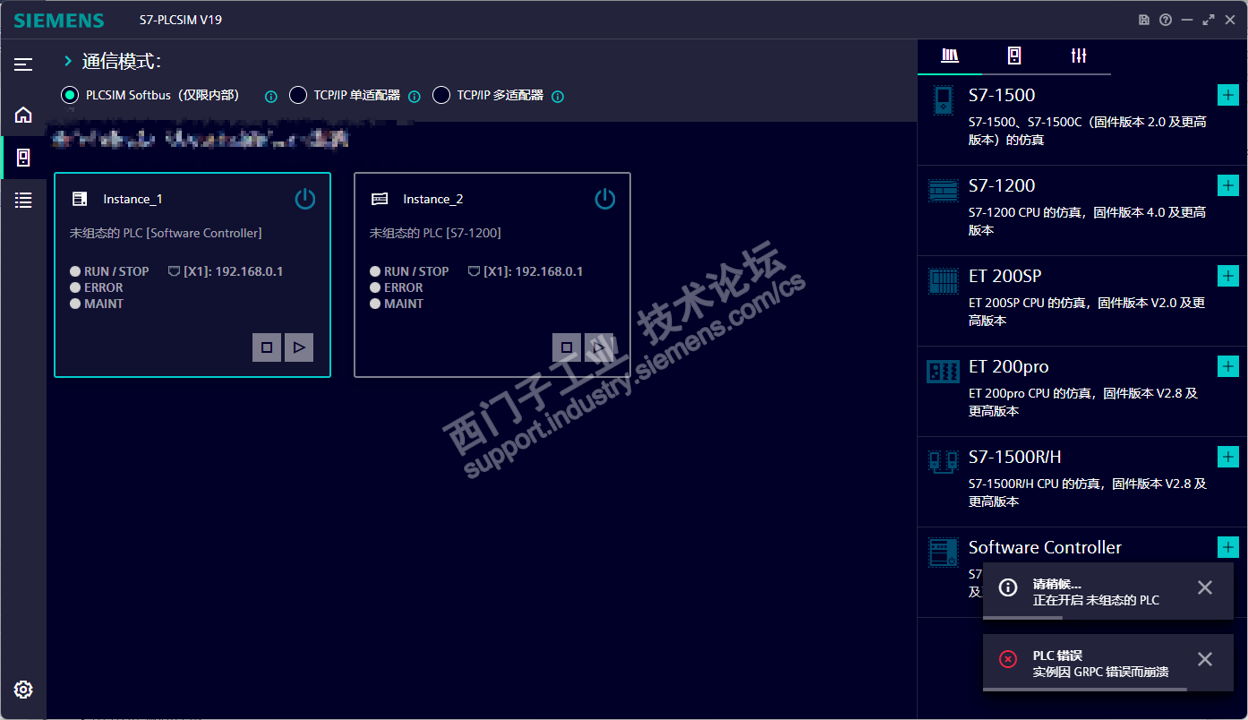Switch to the library tab in right panel
This screenshot has width=1248, height=720.
click(x=950, y=56)
